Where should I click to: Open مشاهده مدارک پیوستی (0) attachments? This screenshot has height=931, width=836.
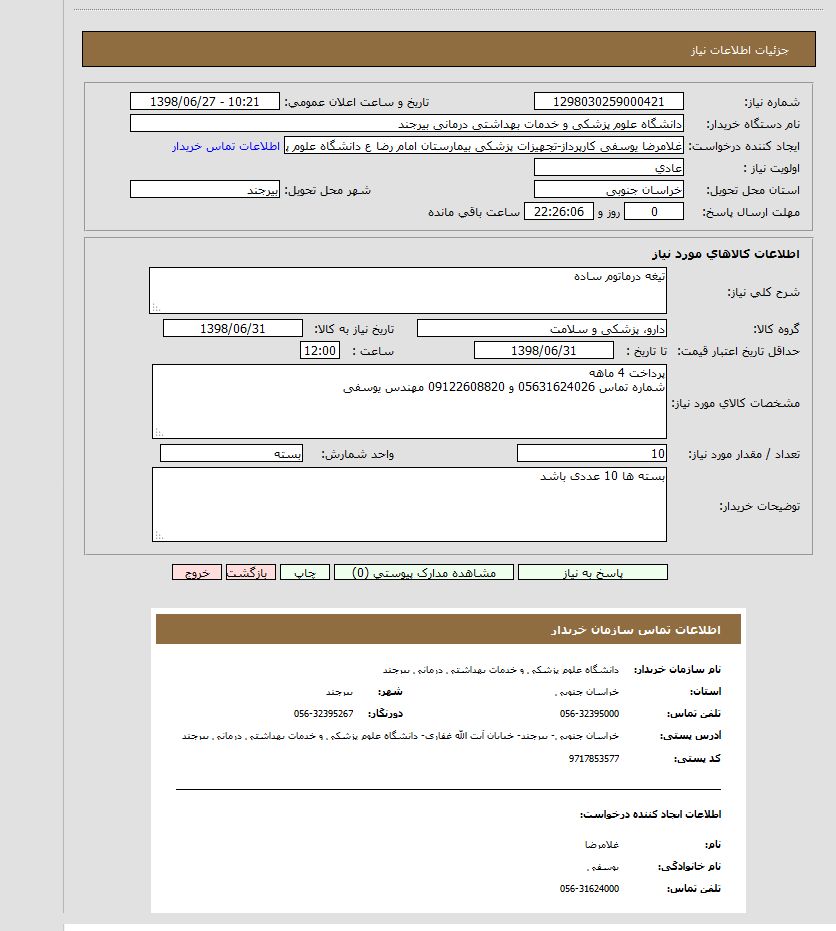click(423, 573)
